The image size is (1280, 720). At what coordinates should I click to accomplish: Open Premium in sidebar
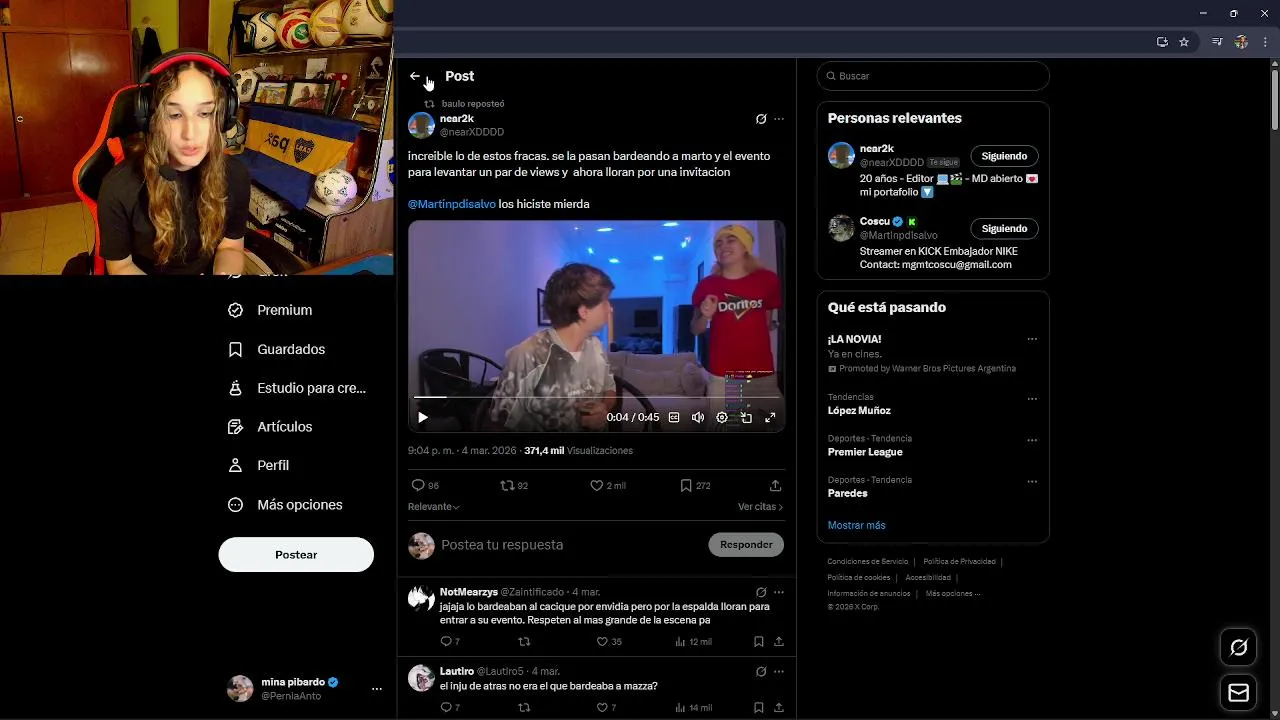pyautogui.click(x=270, y=310)
